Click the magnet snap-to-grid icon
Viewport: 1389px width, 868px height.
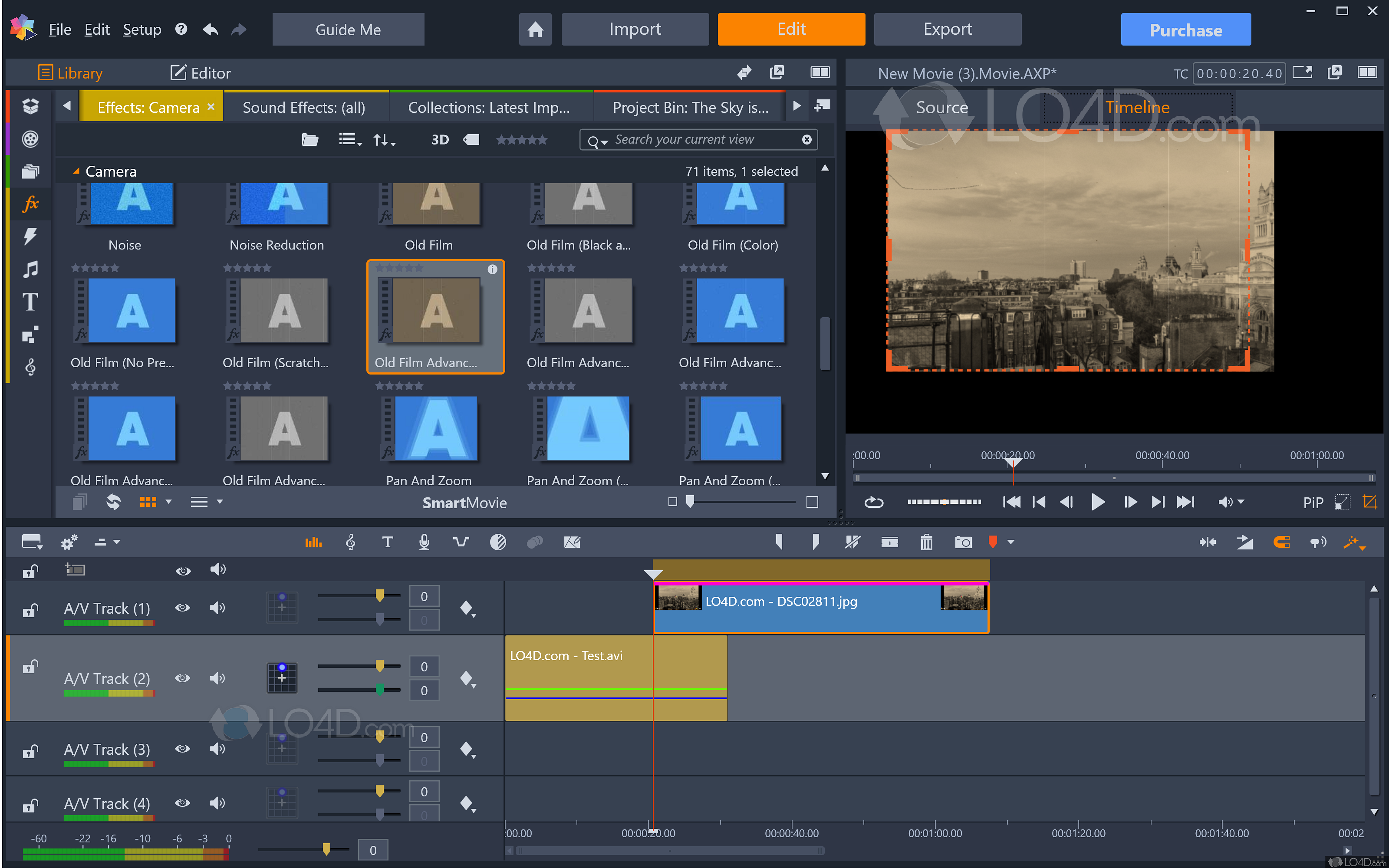[1281, 542]
